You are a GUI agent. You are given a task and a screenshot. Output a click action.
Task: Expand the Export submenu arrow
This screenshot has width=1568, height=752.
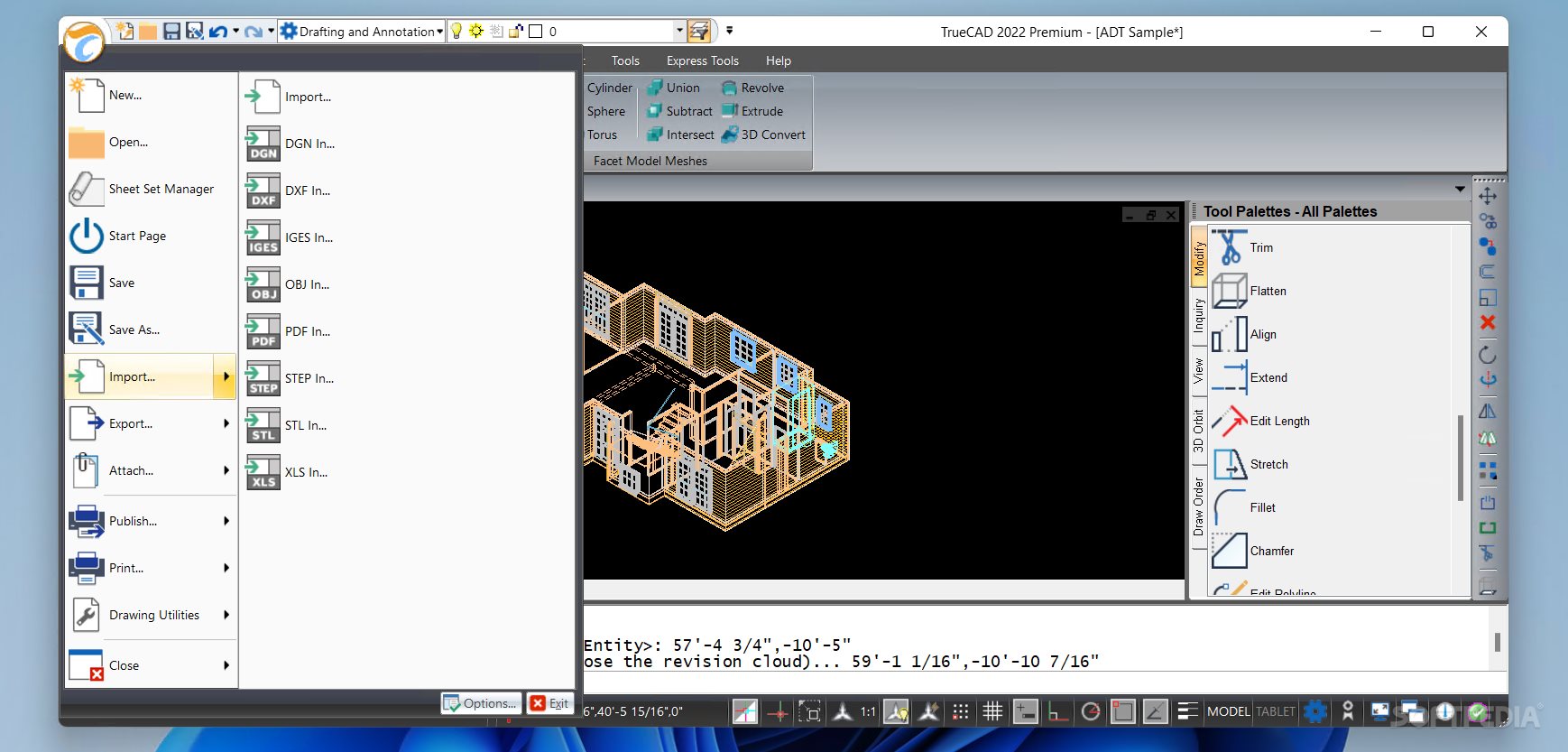click(x=226, y=423)
